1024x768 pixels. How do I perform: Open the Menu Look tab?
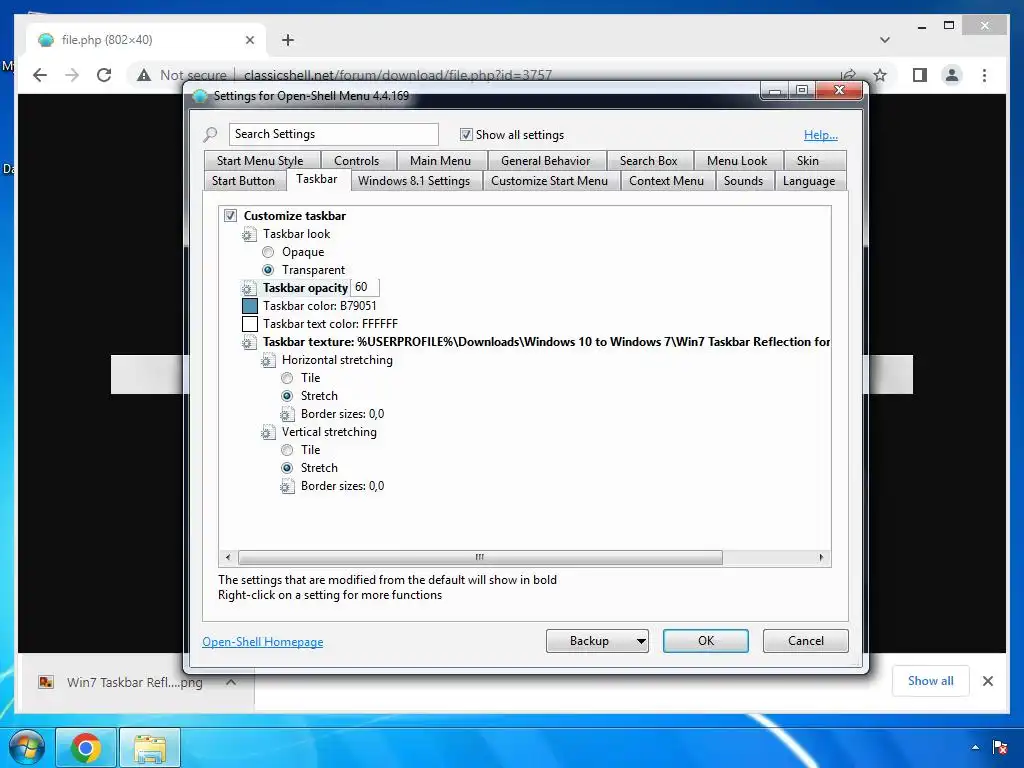[737, 161]
